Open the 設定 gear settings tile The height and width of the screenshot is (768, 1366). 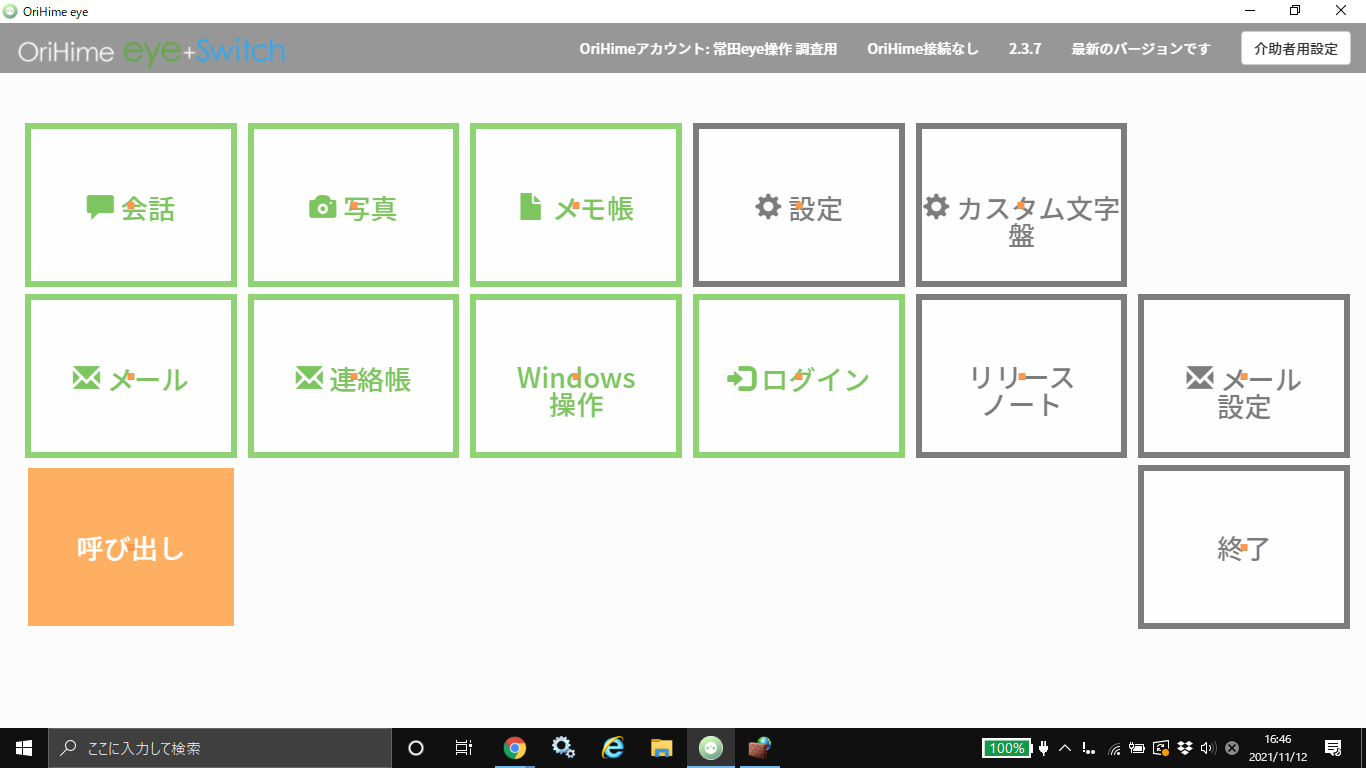[x=799, y=206]
